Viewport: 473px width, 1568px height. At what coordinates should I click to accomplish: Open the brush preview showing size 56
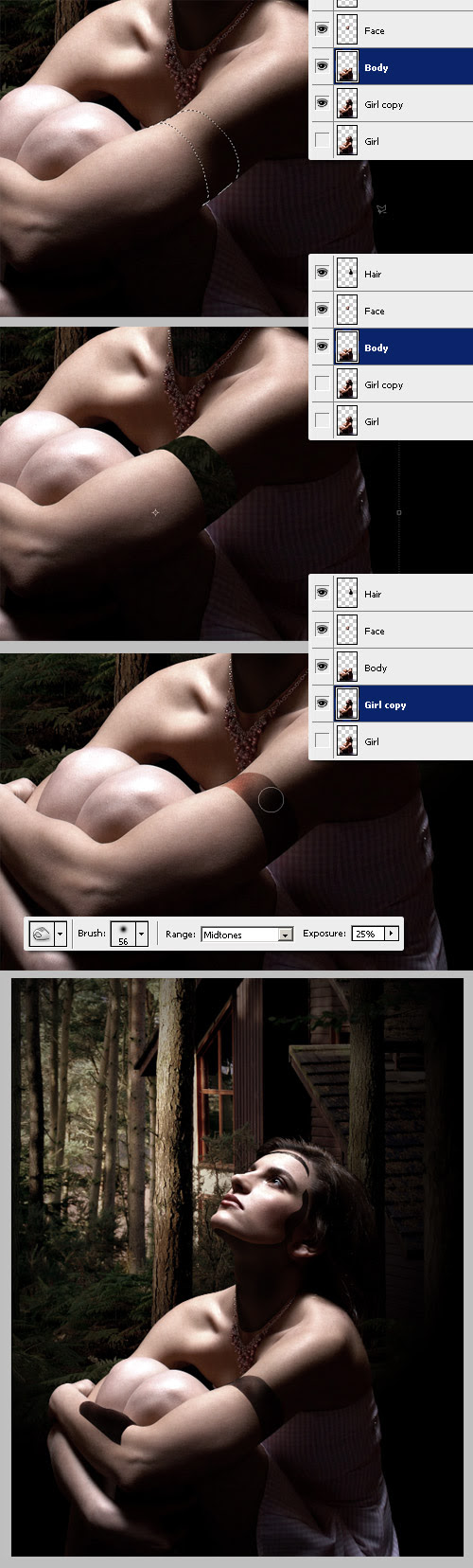123,934
